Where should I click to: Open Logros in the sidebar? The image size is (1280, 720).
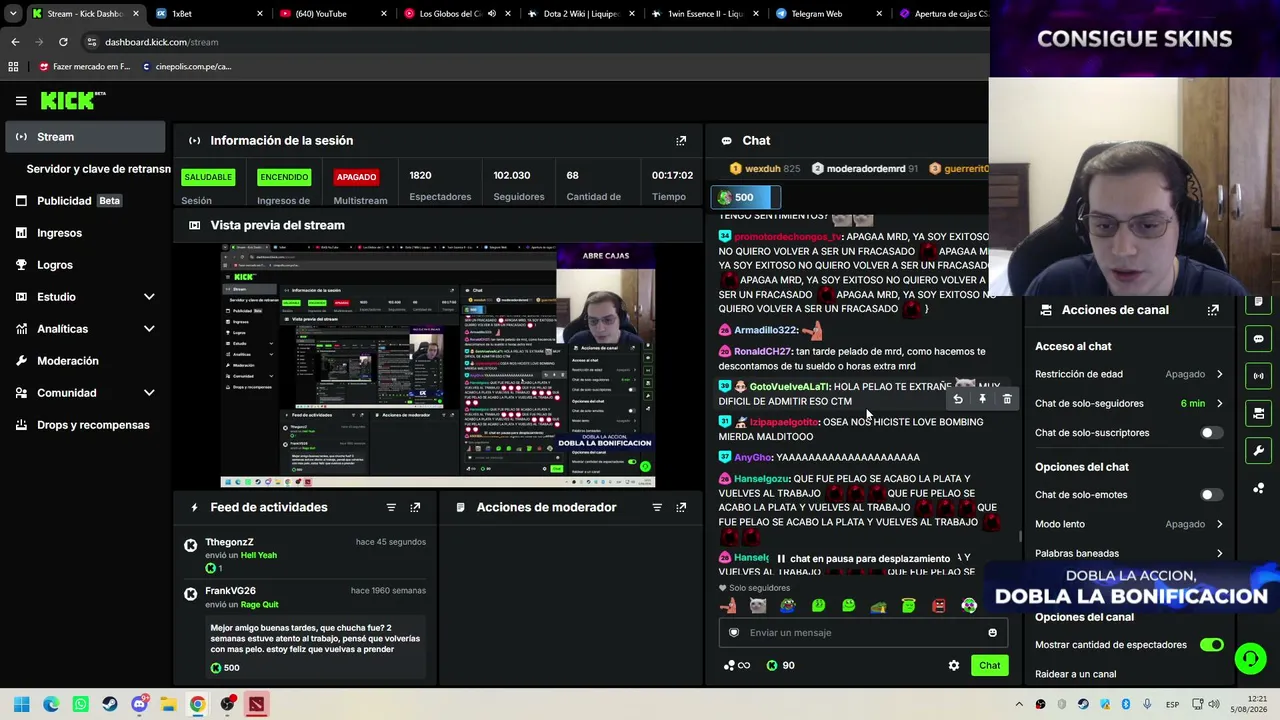point(85,265)
